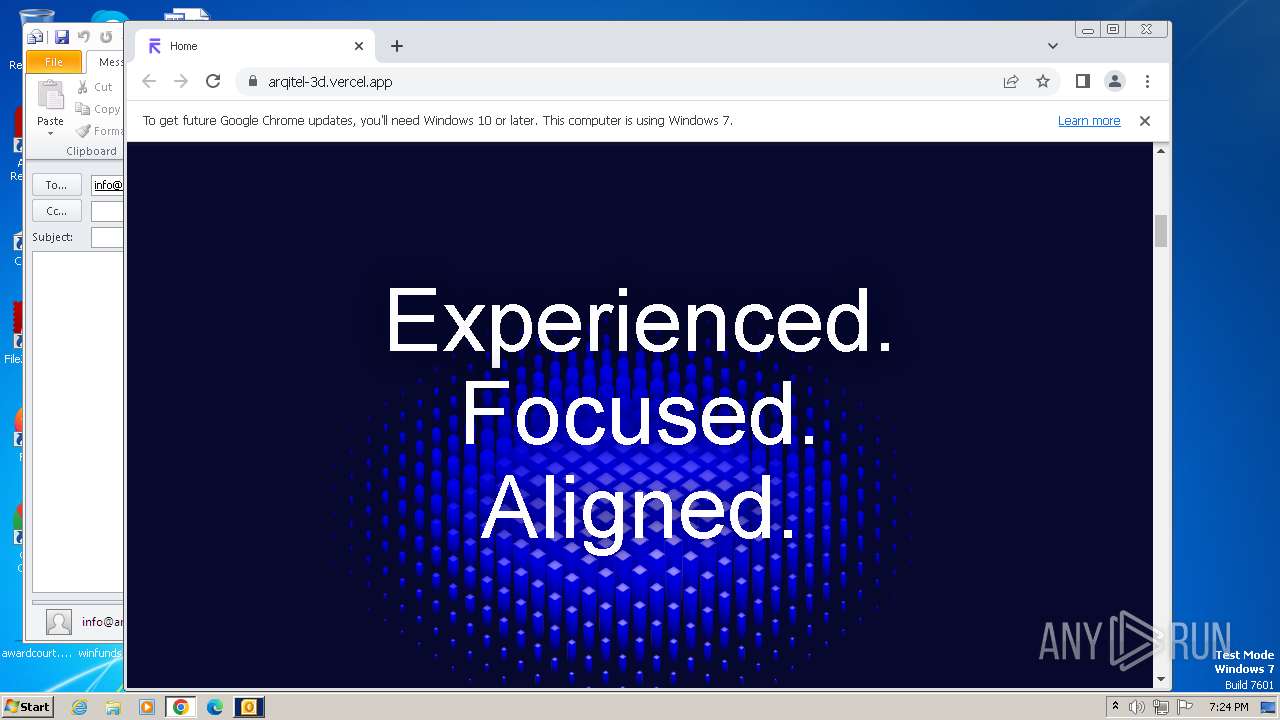Expand the tab search chevron
1280x720 pixels.
[x=1053, y=46]
